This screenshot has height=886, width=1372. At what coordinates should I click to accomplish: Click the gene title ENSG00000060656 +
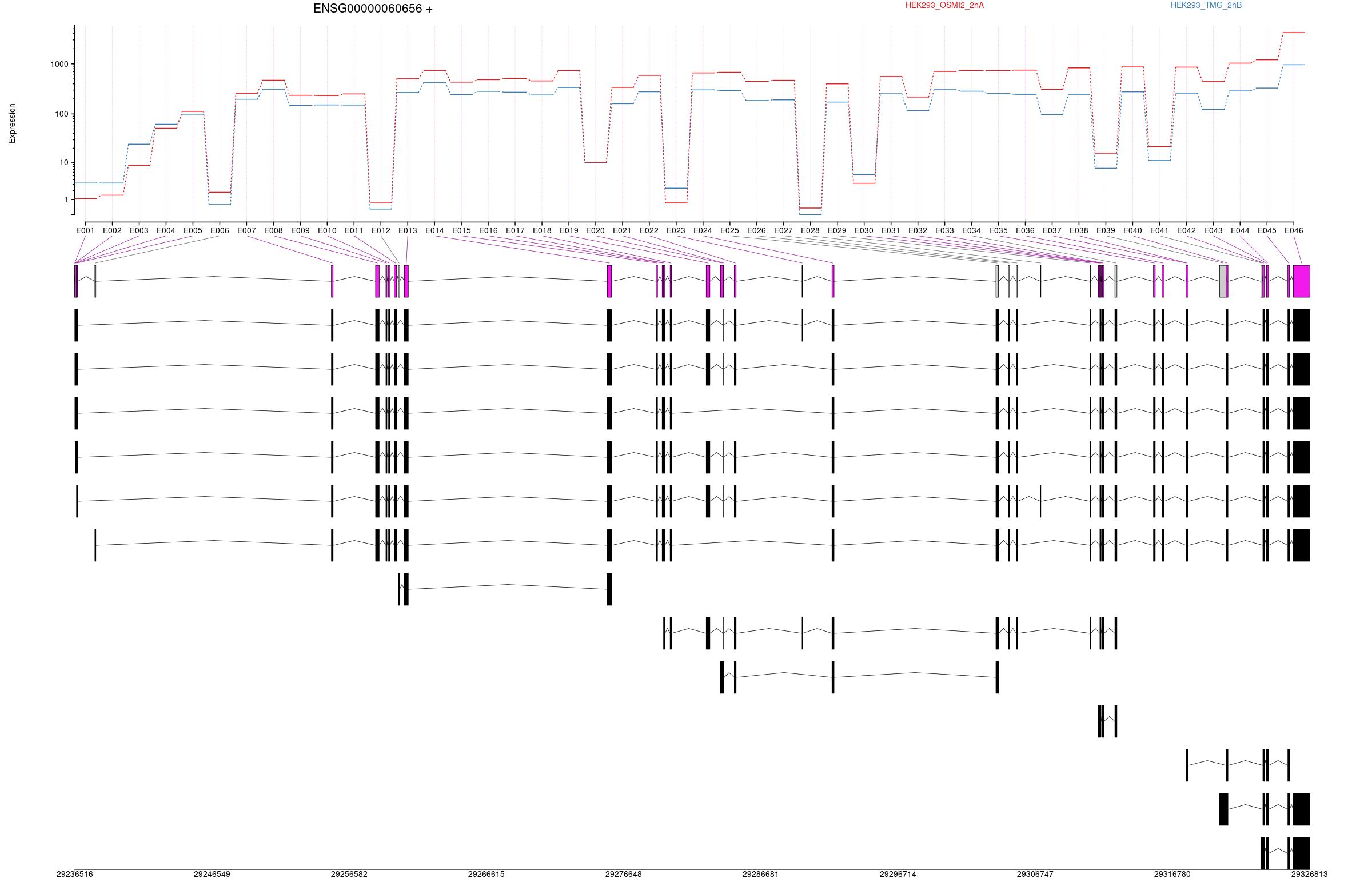(x=373, y=9)
